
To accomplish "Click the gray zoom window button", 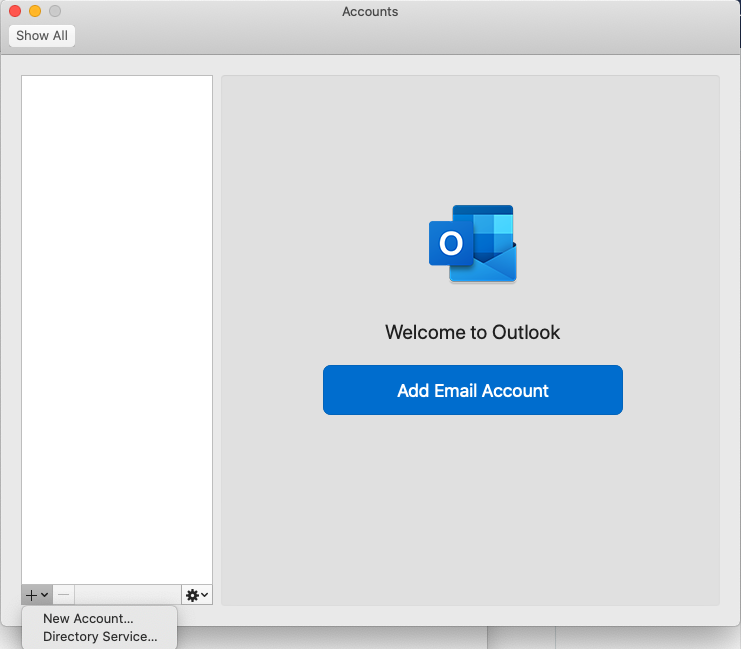I will 55,11.
